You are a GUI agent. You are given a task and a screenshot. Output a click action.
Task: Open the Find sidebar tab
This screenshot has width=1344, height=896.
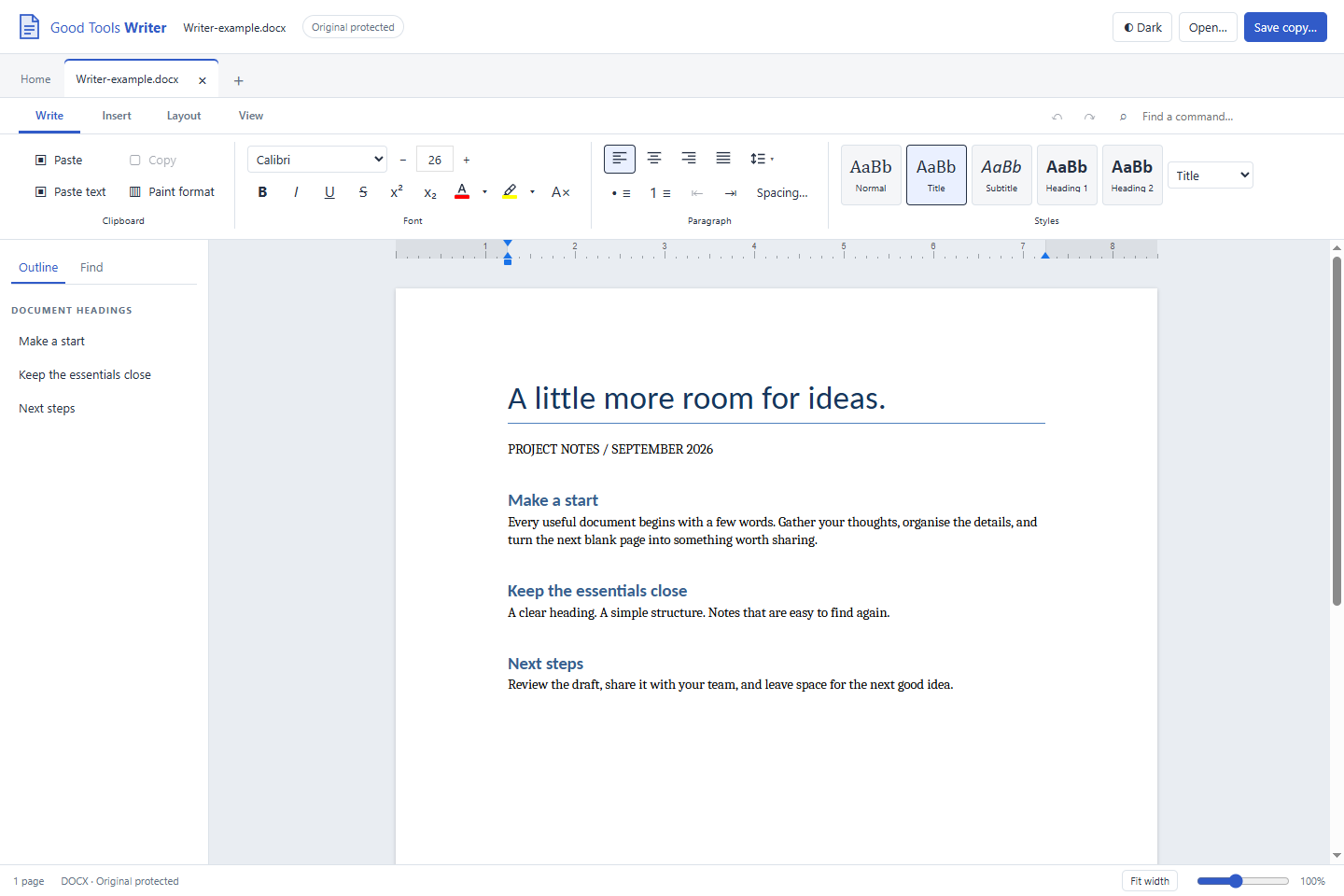click(x=91, y=268)
